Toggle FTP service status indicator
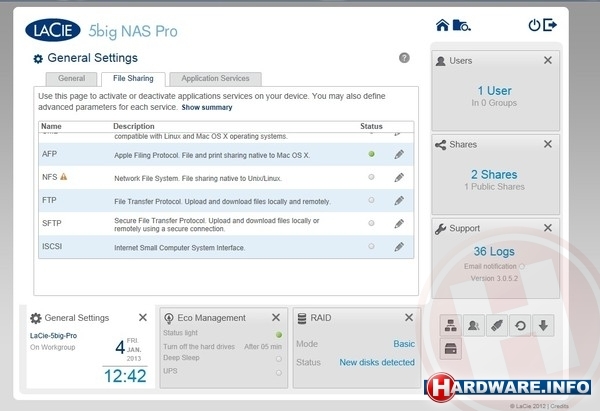The width and height of the screenshot is (600, 411). coord(371,200)
